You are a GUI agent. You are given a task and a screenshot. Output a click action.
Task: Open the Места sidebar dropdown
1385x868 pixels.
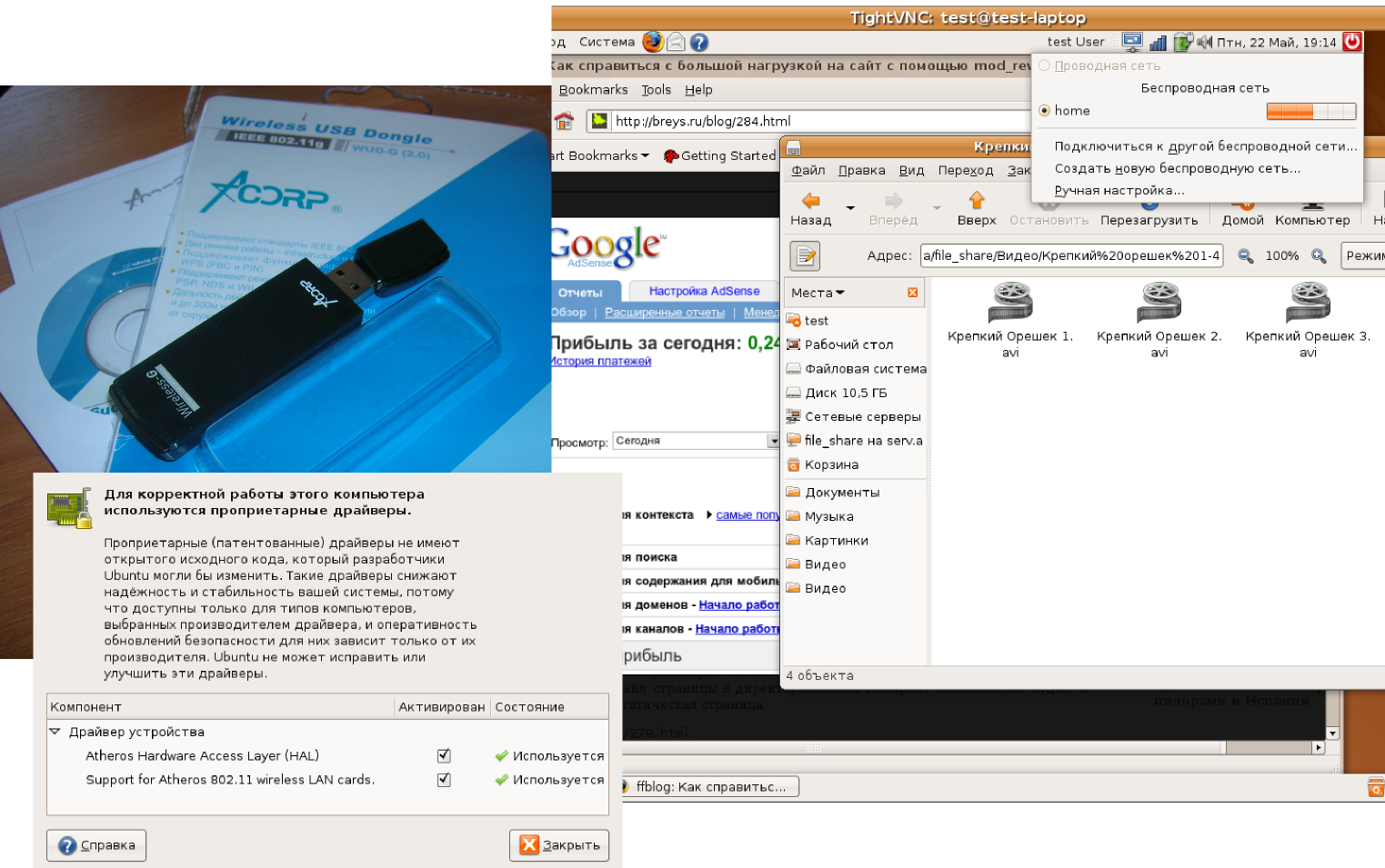pyautogui.click(x=818, y=293)
